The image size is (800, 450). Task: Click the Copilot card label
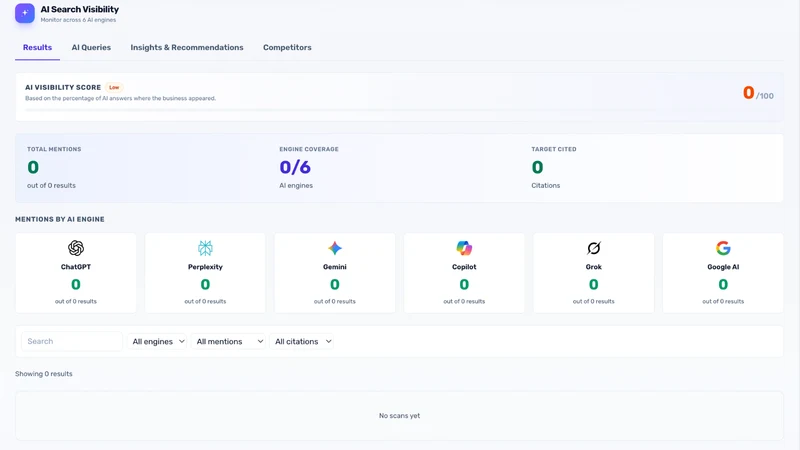(464, 267)
